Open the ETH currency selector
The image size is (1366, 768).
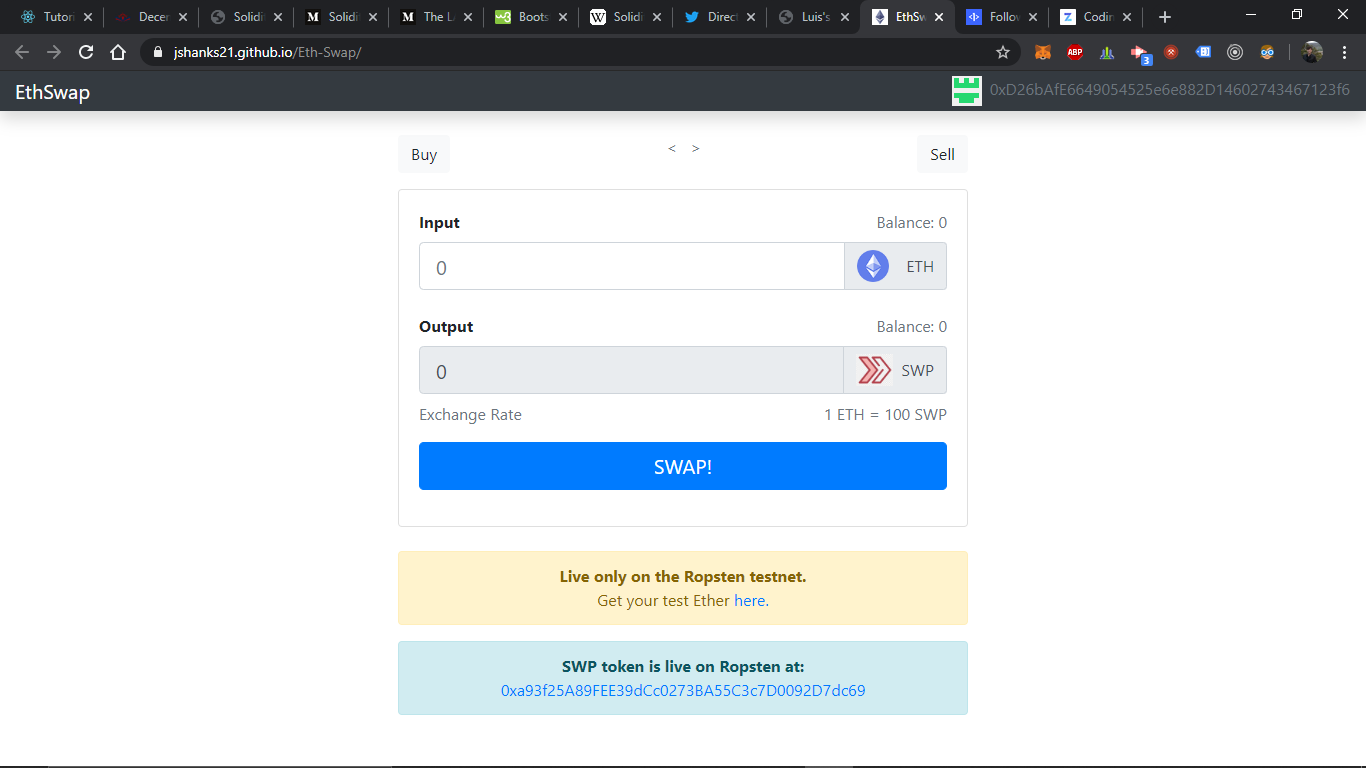pos(895,265)
